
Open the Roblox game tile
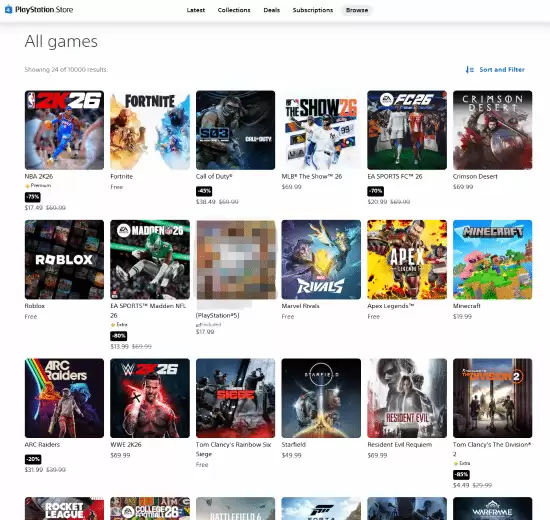(64, 260)
